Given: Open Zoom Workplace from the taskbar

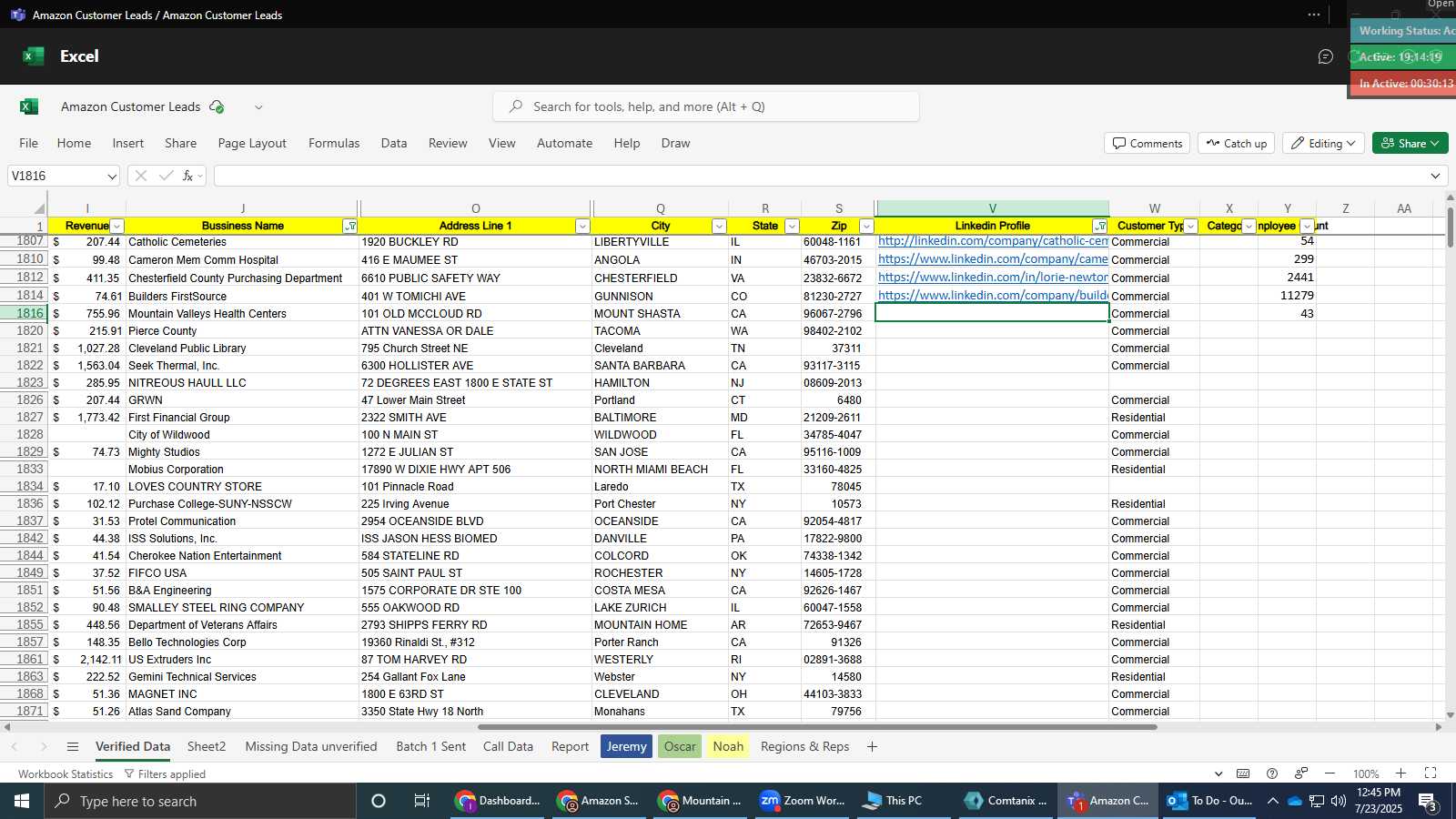Looking at the screenshot, I should (x=803, y=801).
